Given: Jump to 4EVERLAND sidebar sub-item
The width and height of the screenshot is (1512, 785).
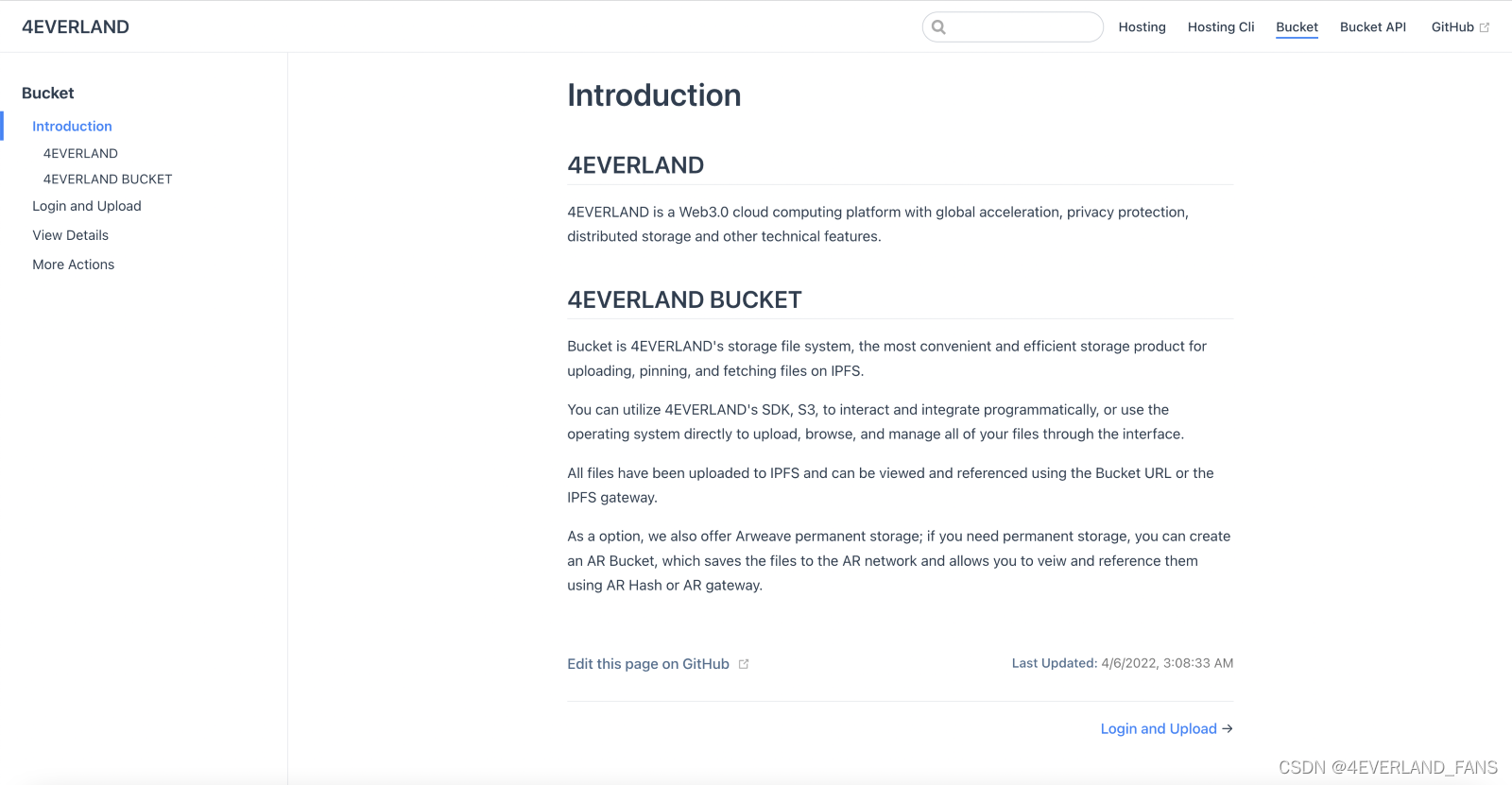Looking at the screenshot, I should [x=80, y=153].
